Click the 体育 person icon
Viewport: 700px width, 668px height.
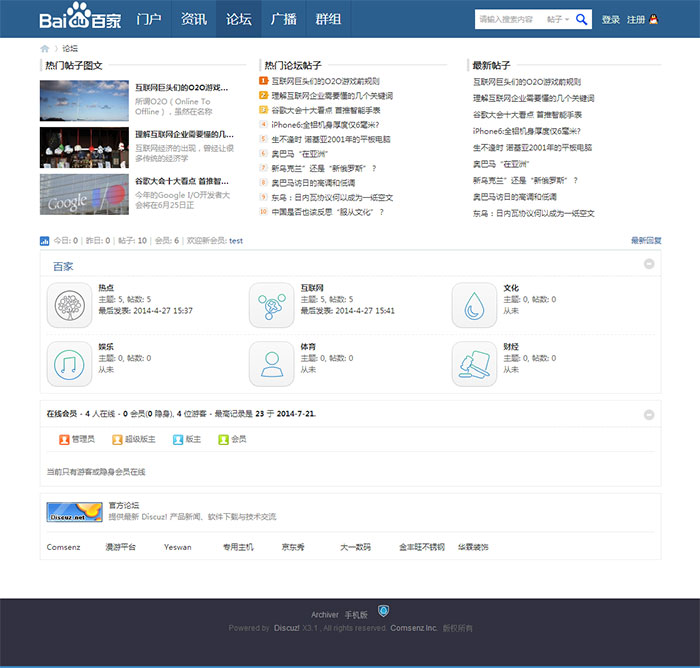(x=270, y=364)
